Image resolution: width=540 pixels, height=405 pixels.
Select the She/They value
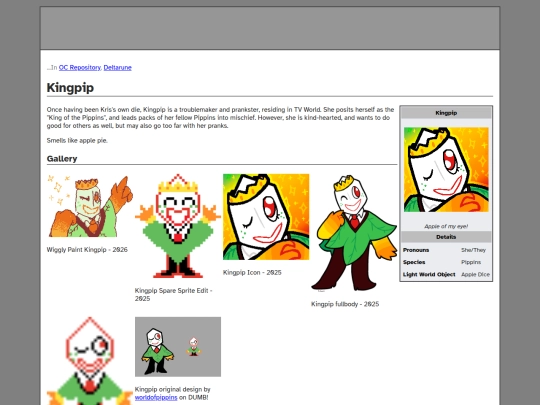pyautogui.click(x=474, y=250)
